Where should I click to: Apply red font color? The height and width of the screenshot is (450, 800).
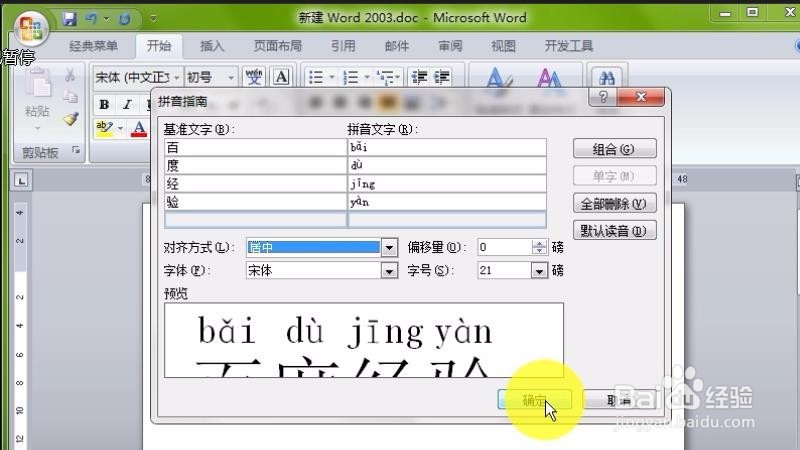point(139,128)
